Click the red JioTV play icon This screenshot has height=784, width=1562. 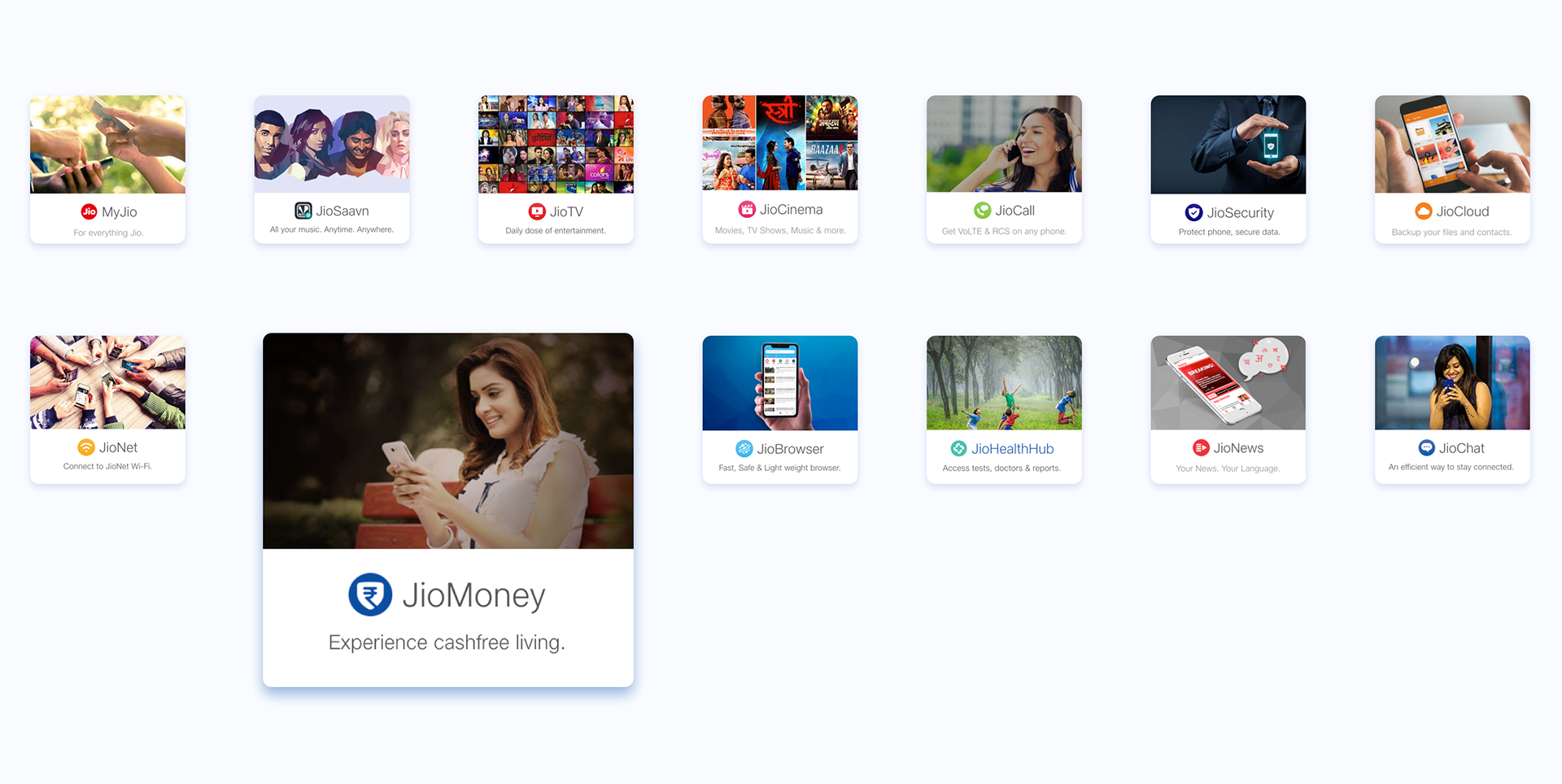click(x=537, y=211)
